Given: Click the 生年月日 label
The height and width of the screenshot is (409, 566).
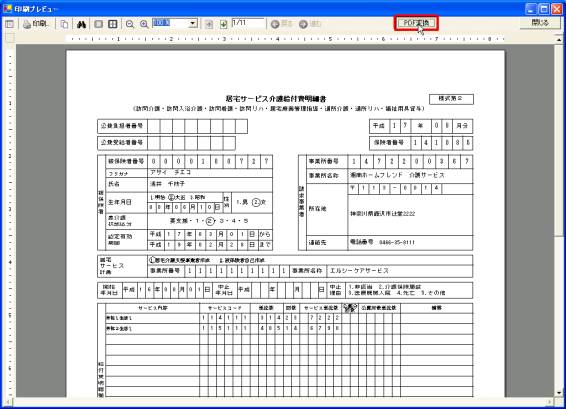Looking at the screenshot, I should coord(120,203).
